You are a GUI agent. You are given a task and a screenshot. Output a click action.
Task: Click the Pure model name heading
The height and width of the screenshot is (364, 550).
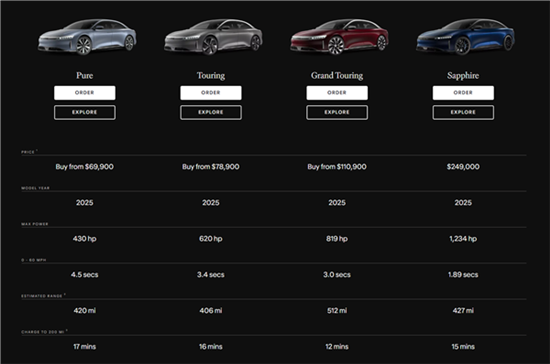[85, 75]
